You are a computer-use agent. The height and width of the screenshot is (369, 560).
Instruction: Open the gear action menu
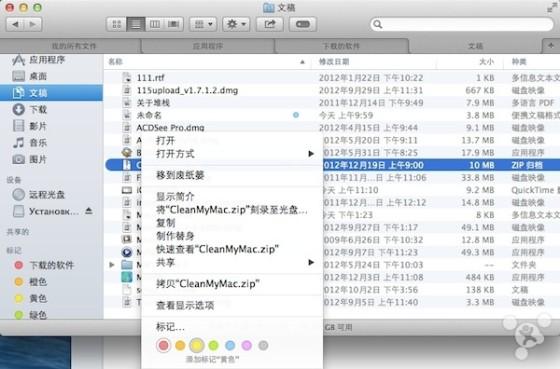tap(236, 24)
